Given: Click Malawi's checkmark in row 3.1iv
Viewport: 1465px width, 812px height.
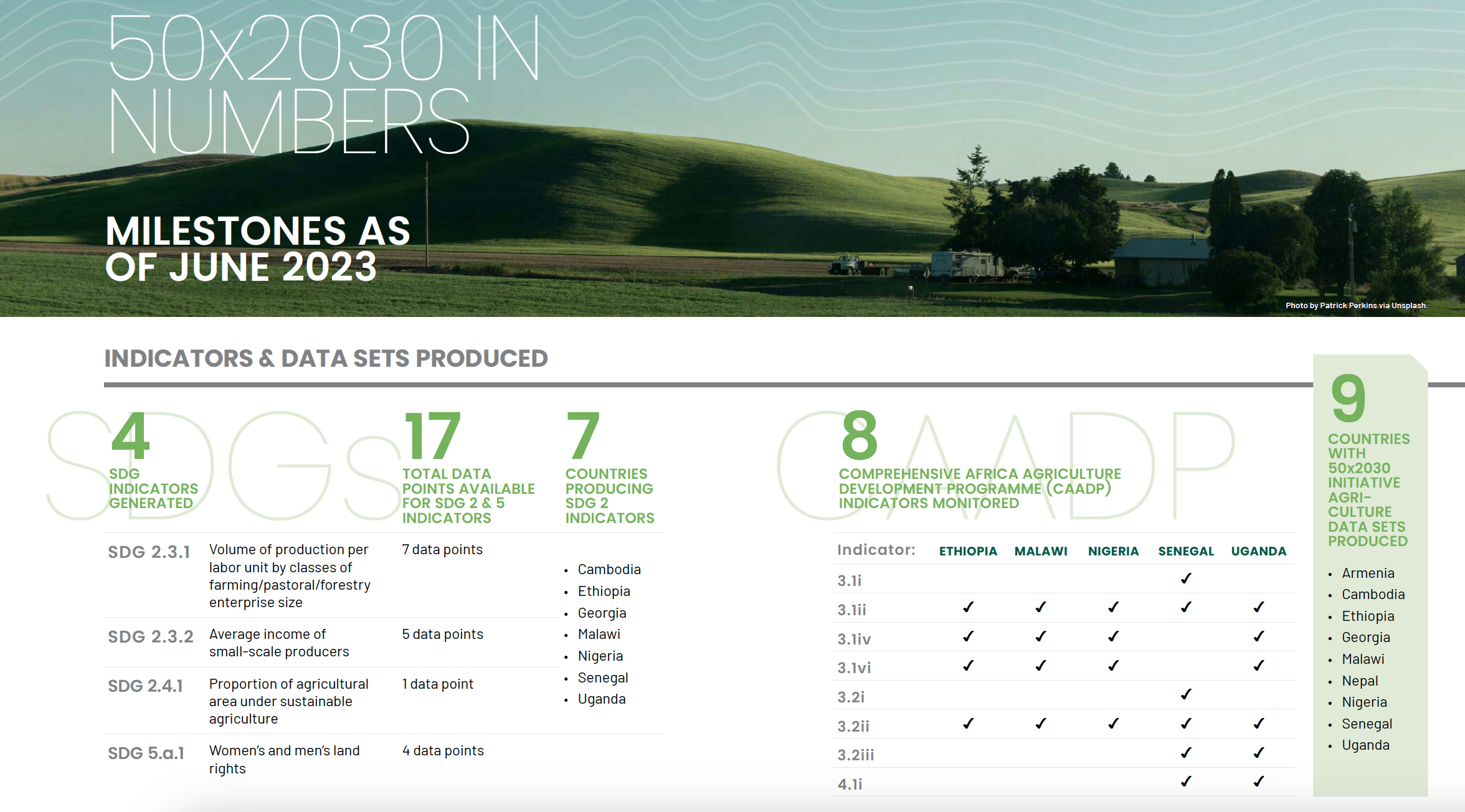Looking at the screenshot, I should (x=1041, y=636).
